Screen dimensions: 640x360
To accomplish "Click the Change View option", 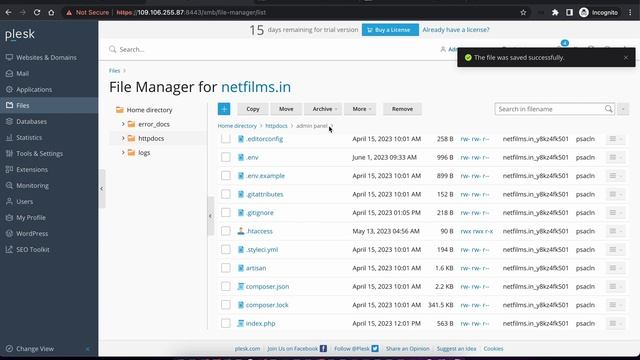I will 35,349.
